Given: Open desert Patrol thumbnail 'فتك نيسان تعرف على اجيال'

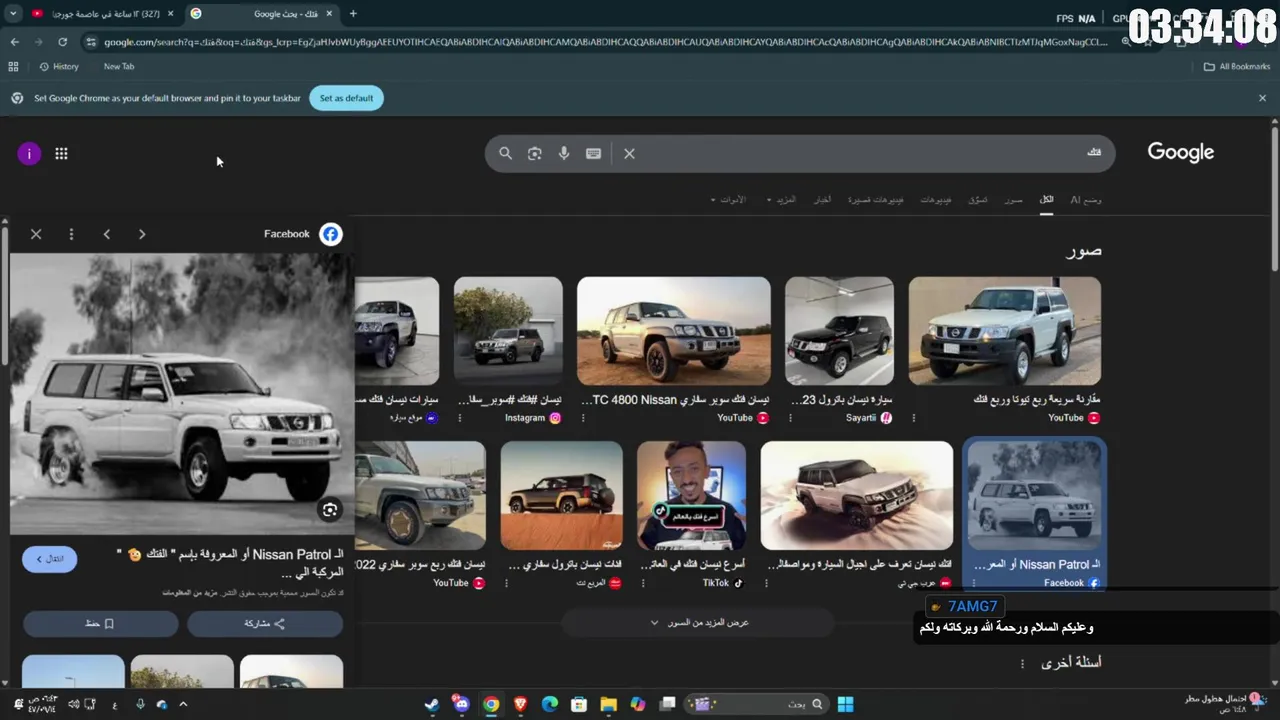Looking at the screenshot, I should click(x=857, y=496).
